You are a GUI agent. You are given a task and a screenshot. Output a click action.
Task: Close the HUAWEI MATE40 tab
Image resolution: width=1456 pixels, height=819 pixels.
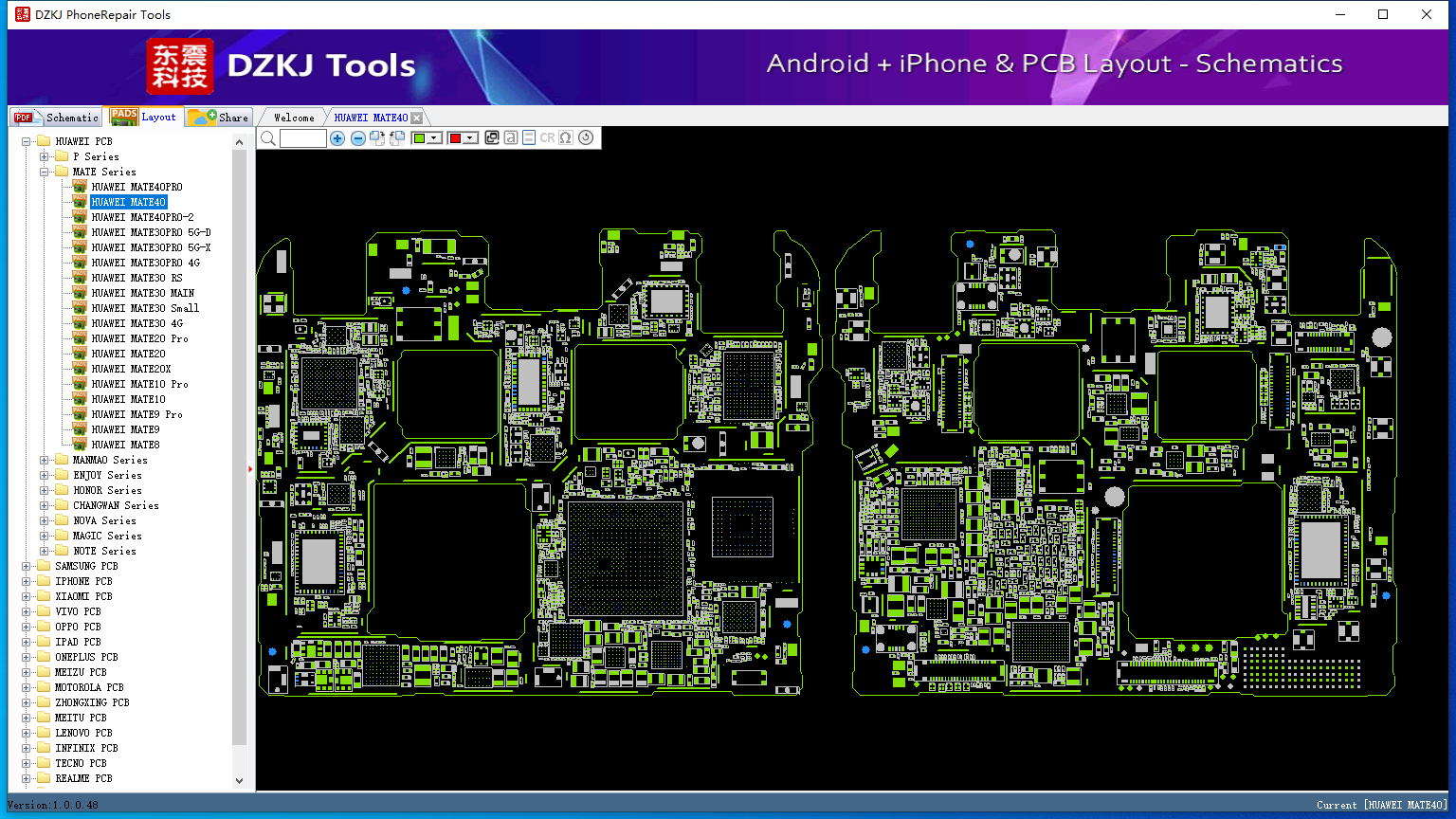[x=416, y=118]
